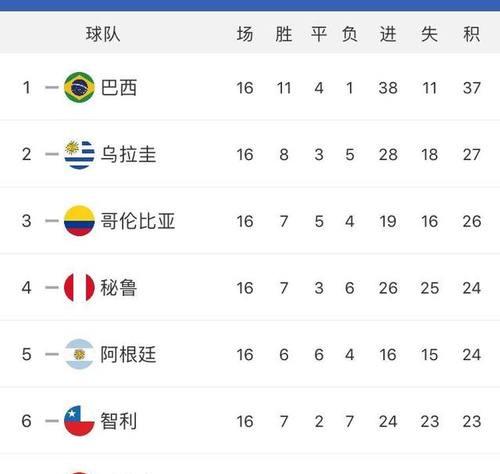Click the 进 goals-for column header
Screen dimensions: 500x474
click(388, 34)
